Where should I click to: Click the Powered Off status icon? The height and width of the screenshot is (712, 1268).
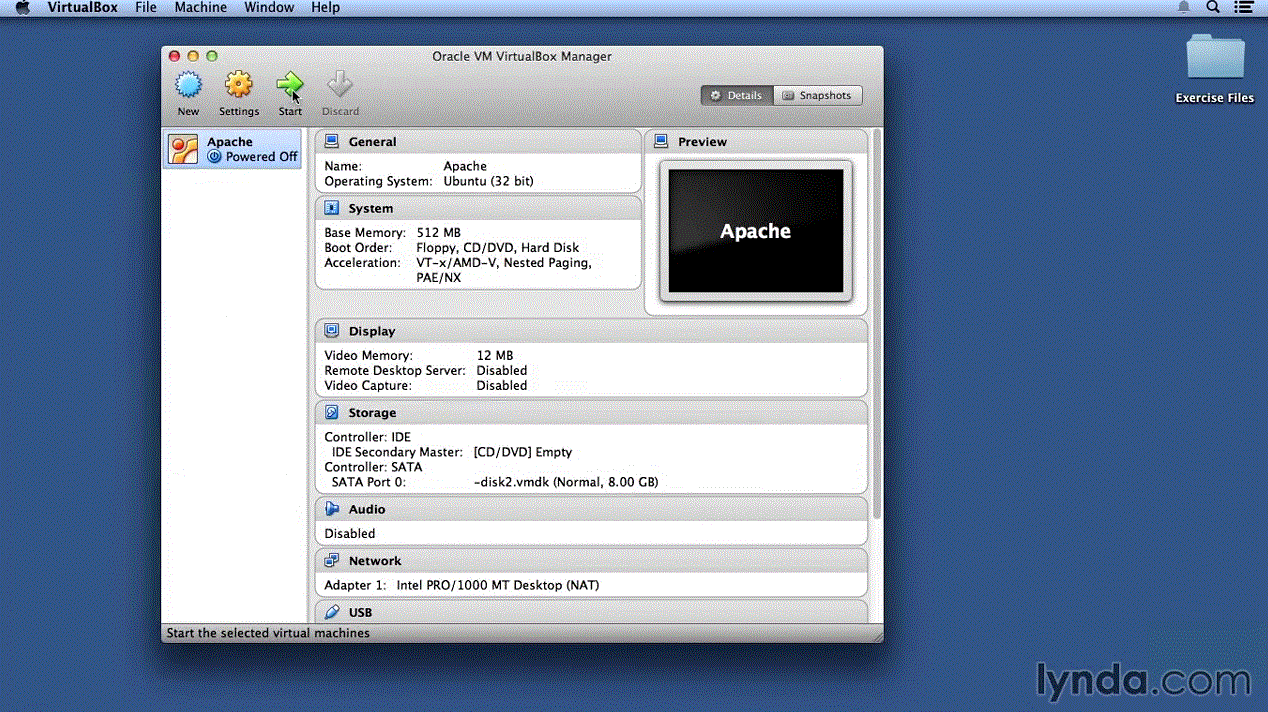[214, 157]
